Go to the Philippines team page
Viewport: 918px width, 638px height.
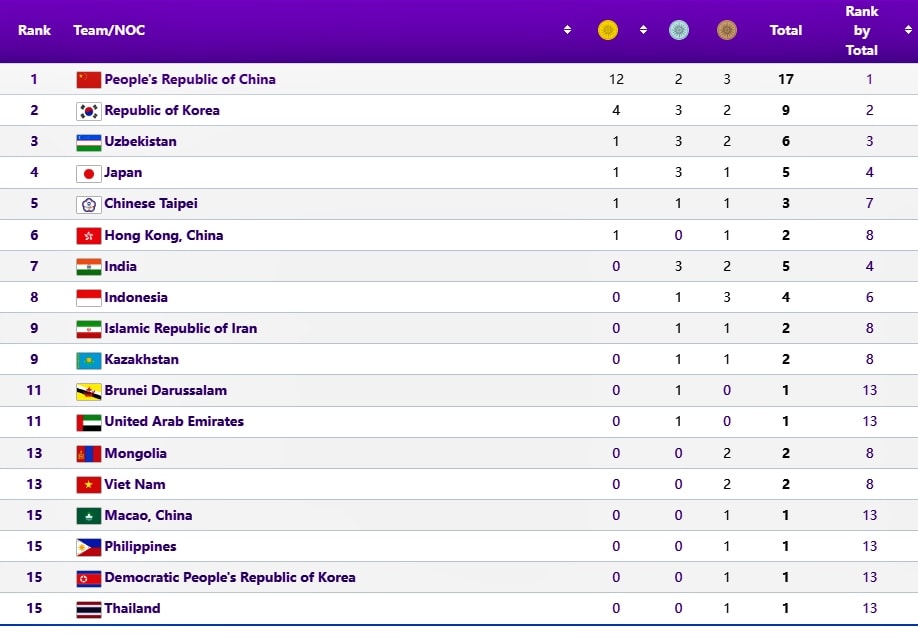point(140,547)
